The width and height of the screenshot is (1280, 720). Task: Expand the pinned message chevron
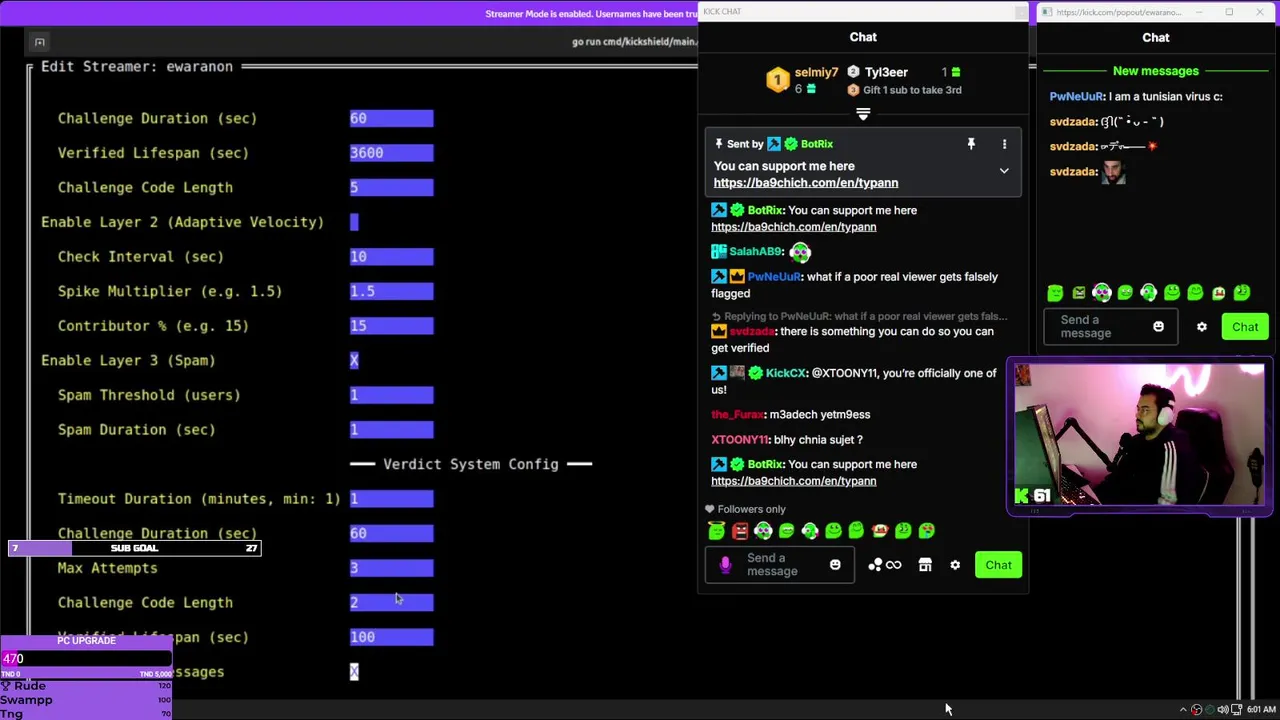pyautogui.click(x=1004, y=171)
